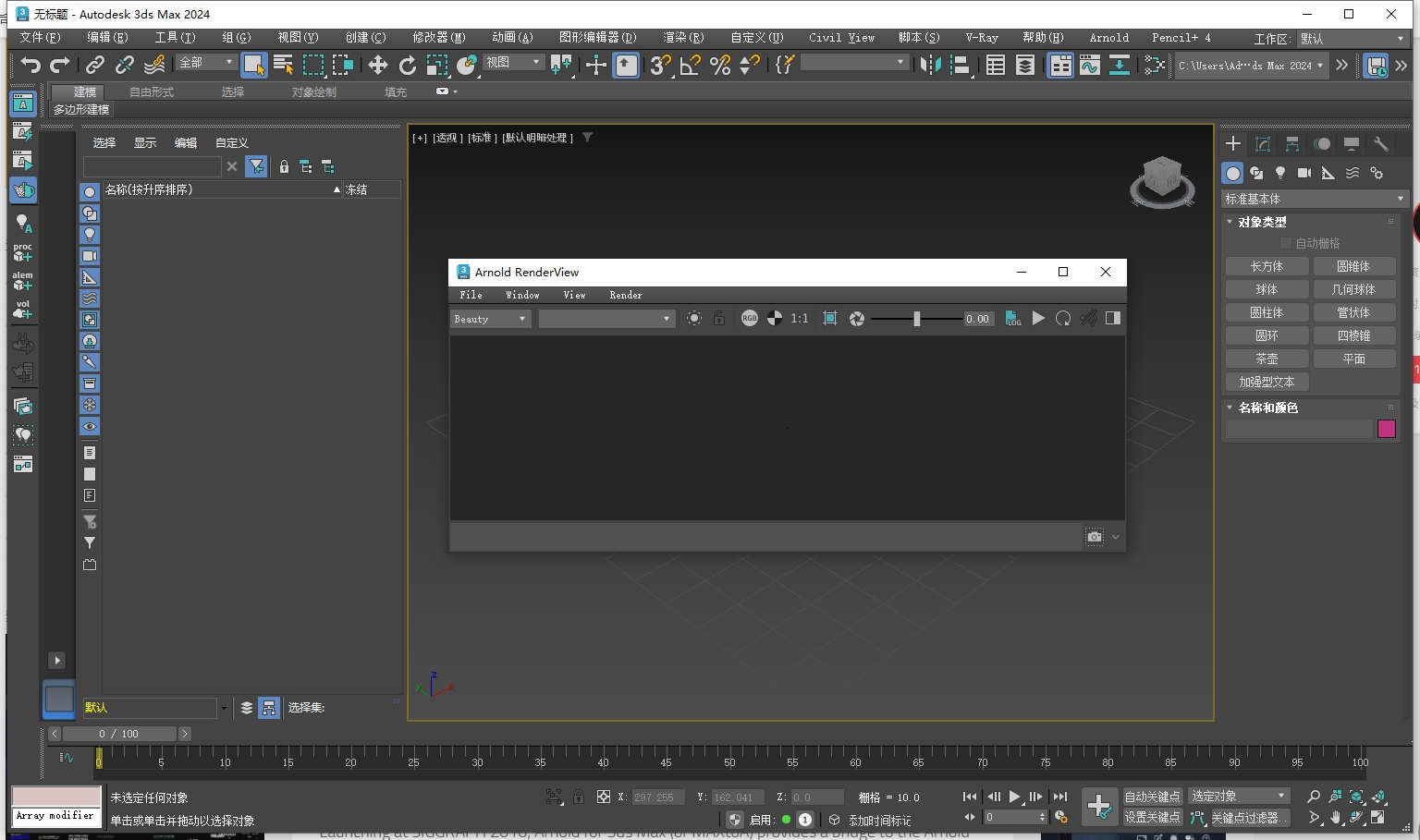
Task: Click the refresh render icon in RenderView
Action: [x=1063, y=318]
